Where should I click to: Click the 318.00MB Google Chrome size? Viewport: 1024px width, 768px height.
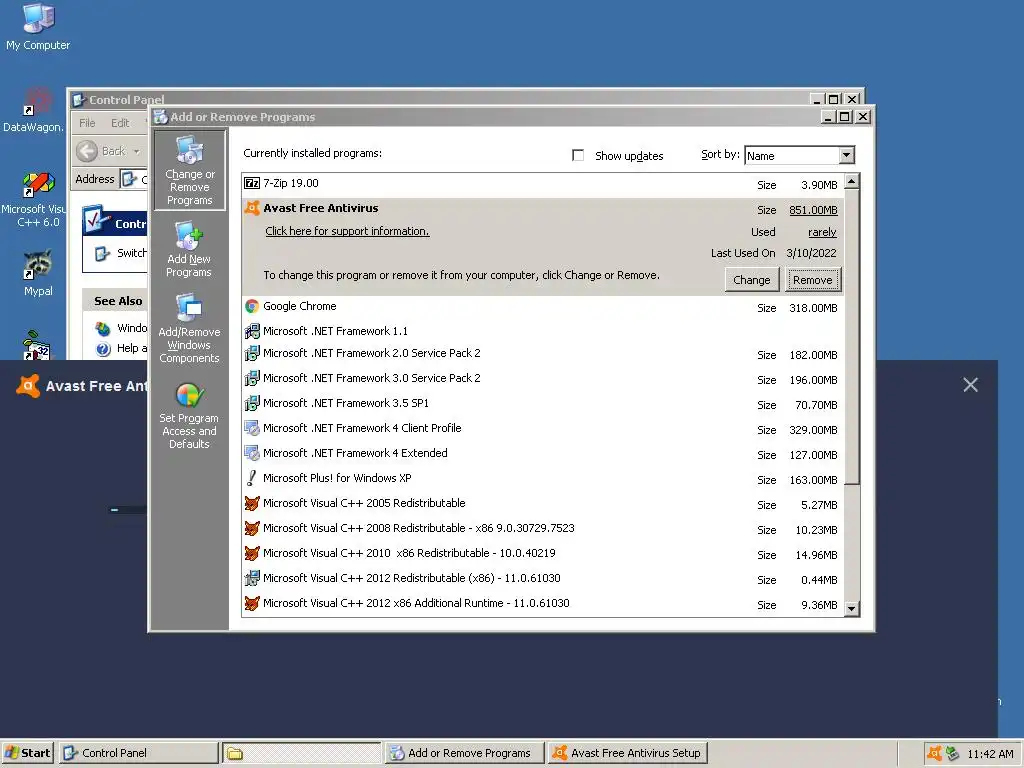pos(813,308)
